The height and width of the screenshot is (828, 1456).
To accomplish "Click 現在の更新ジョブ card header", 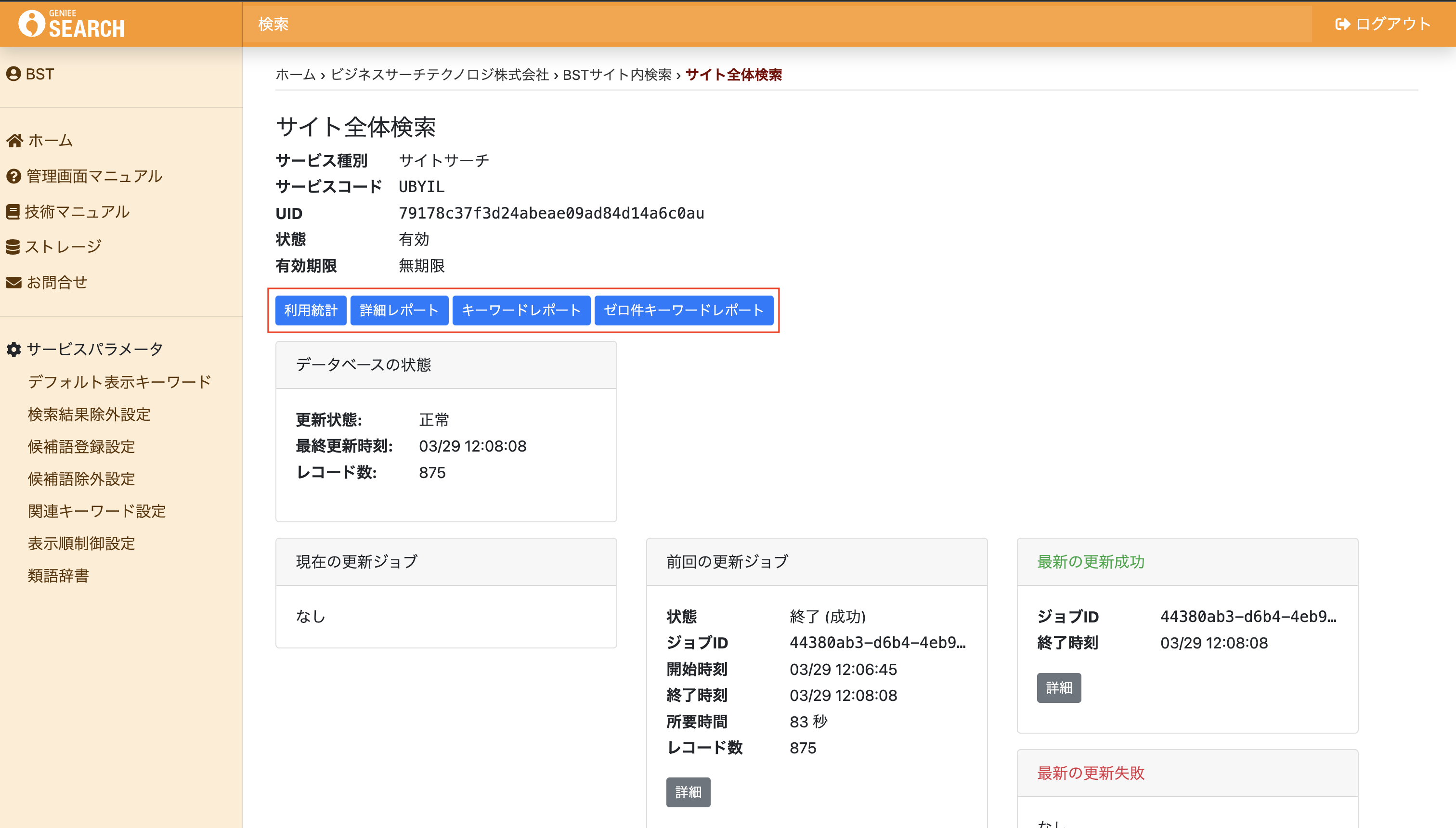I will point(446,562).
